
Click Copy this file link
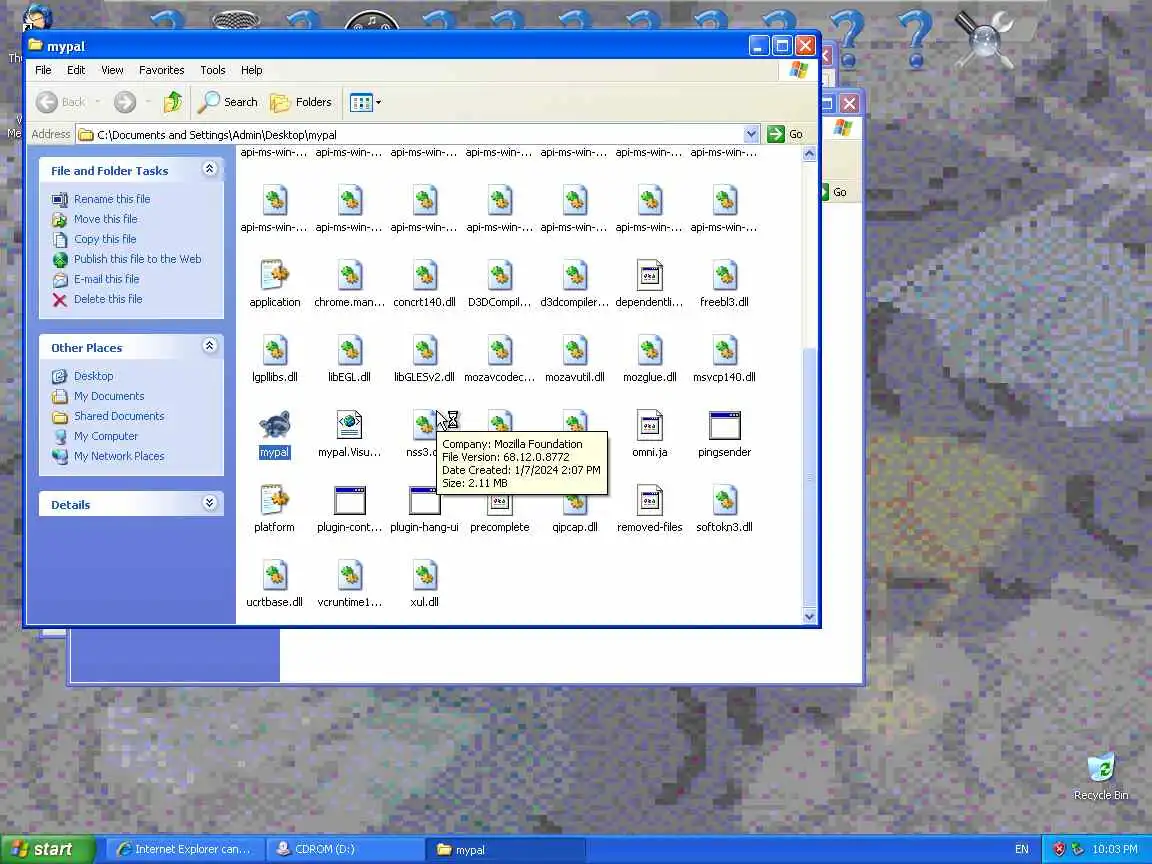[x=105, y=239]
